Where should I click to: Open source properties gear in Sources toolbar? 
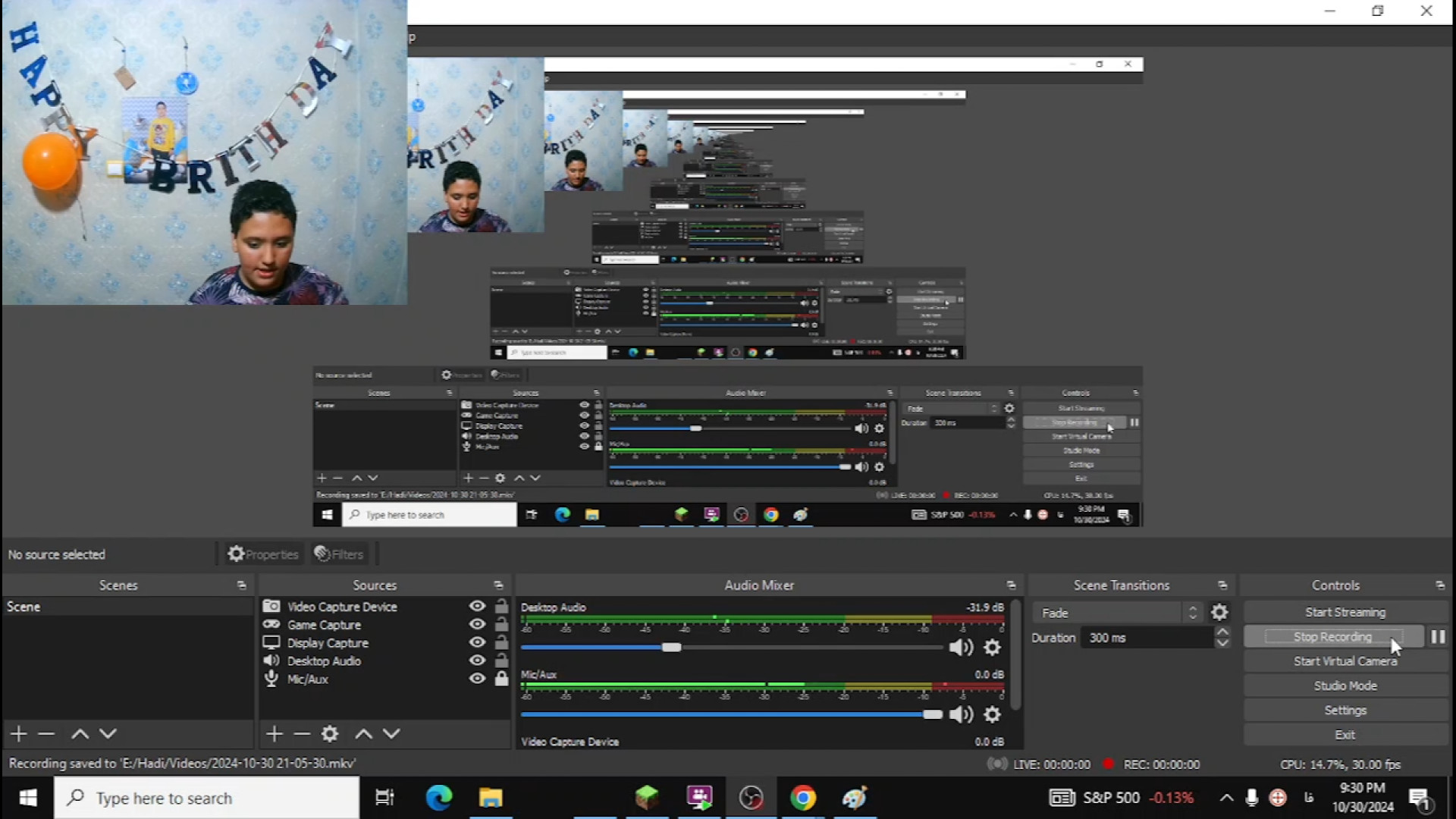pos(329,733)
